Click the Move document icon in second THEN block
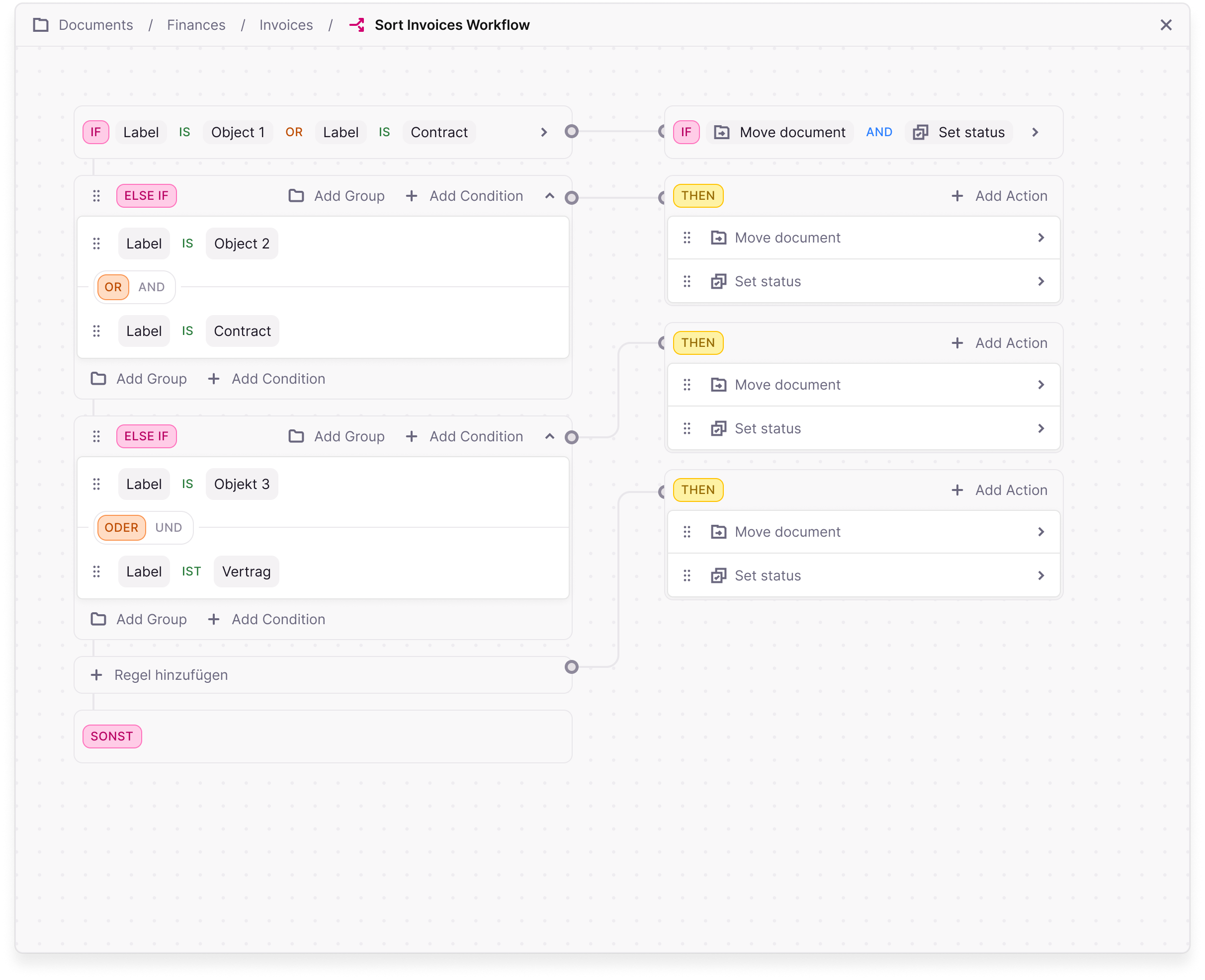The width and height of the screenshot is (1205, 980). [718, 385]
